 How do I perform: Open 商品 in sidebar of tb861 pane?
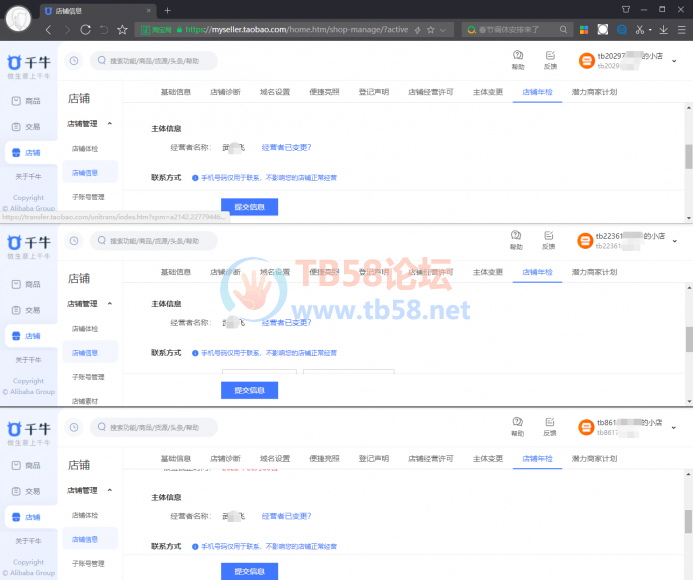26,466
